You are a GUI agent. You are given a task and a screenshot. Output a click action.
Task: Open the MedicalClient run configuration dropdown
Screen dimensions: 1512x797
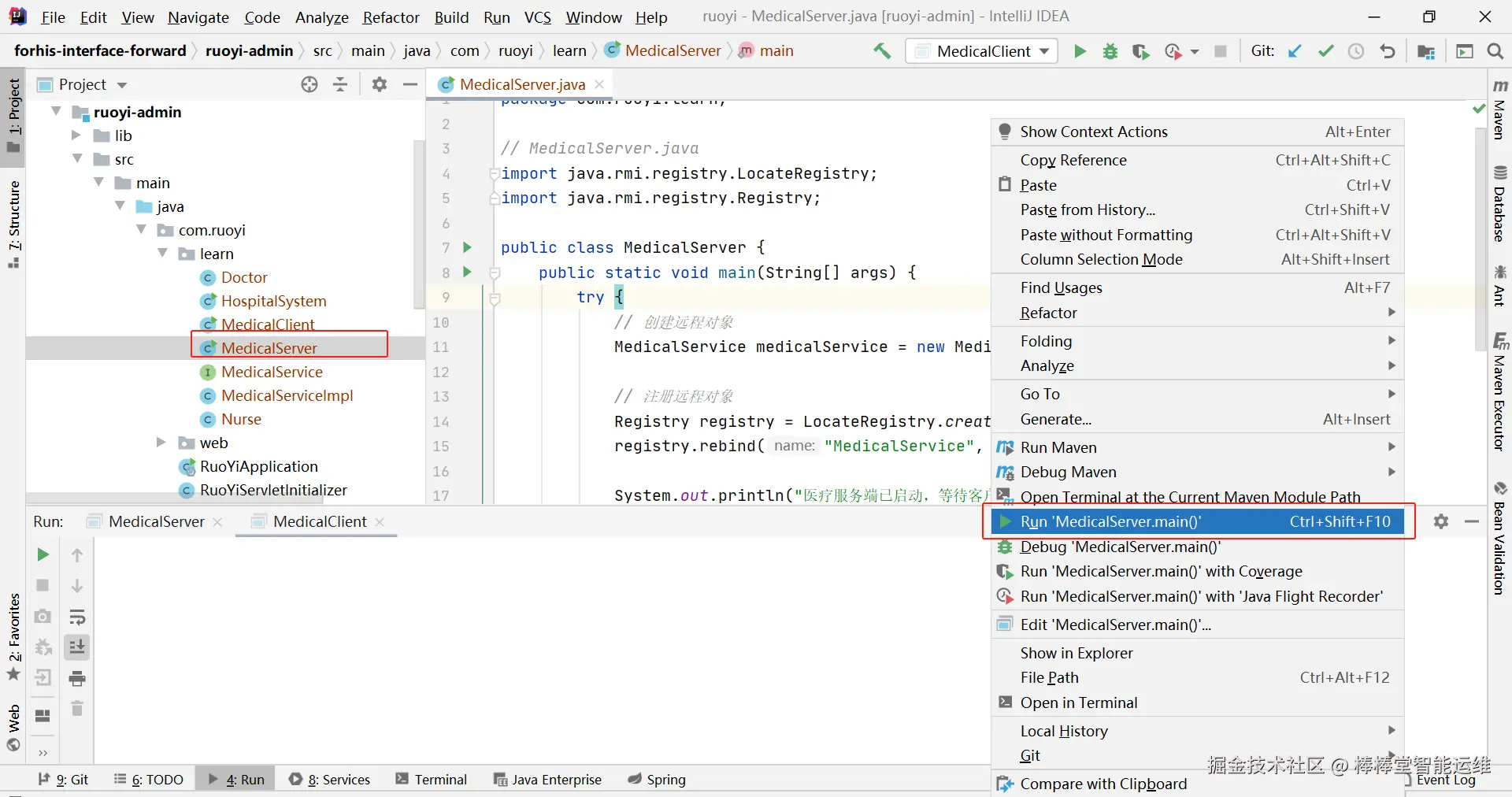click(983, 51)
